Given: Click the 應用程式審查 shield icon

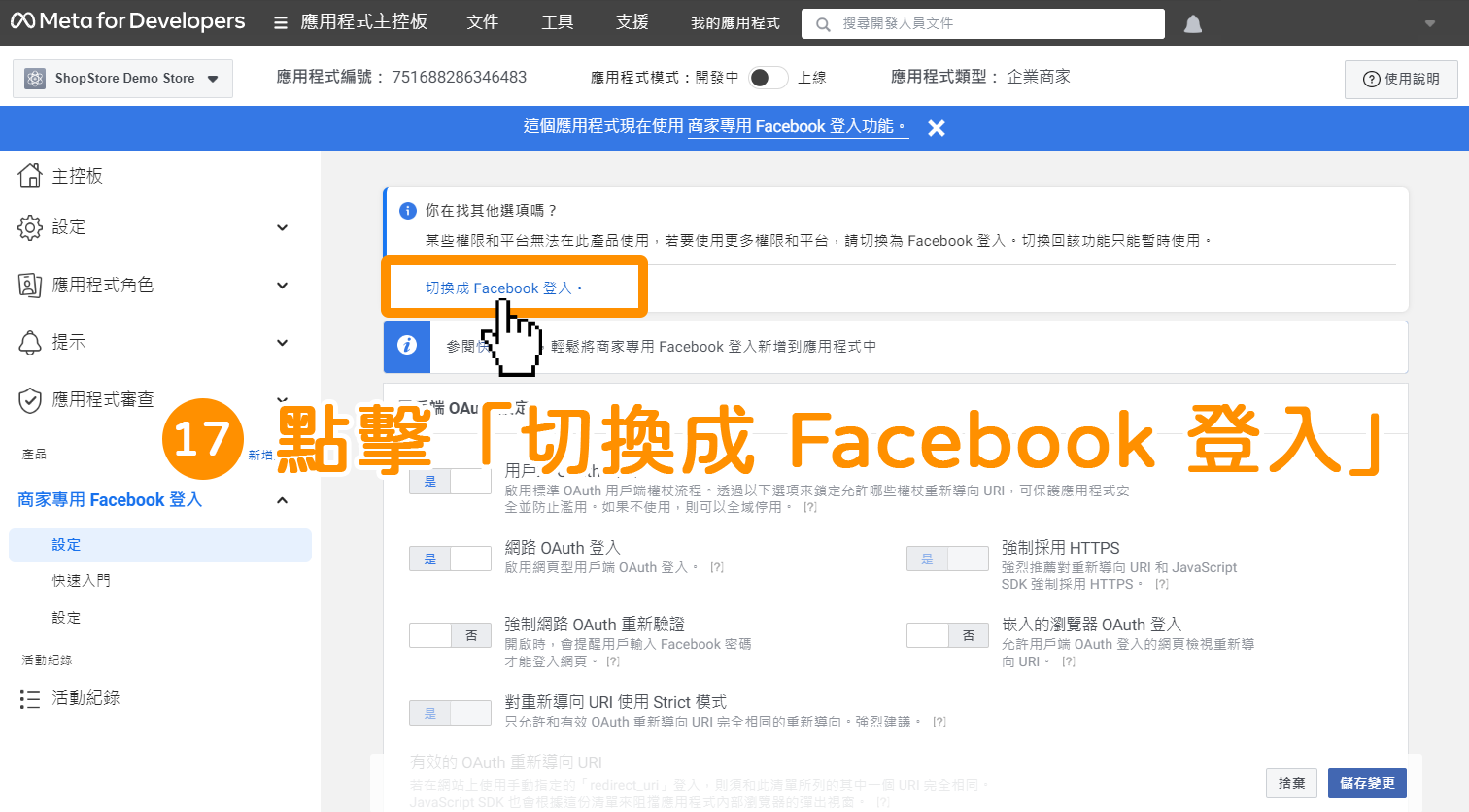Looking at the screenshot, I should 30,399.
